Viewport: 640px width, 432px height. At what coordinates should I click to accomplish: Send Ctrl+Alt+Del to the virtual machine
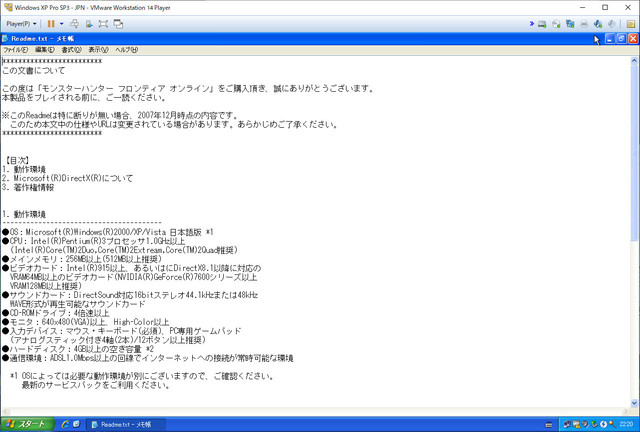coord(74,24)
